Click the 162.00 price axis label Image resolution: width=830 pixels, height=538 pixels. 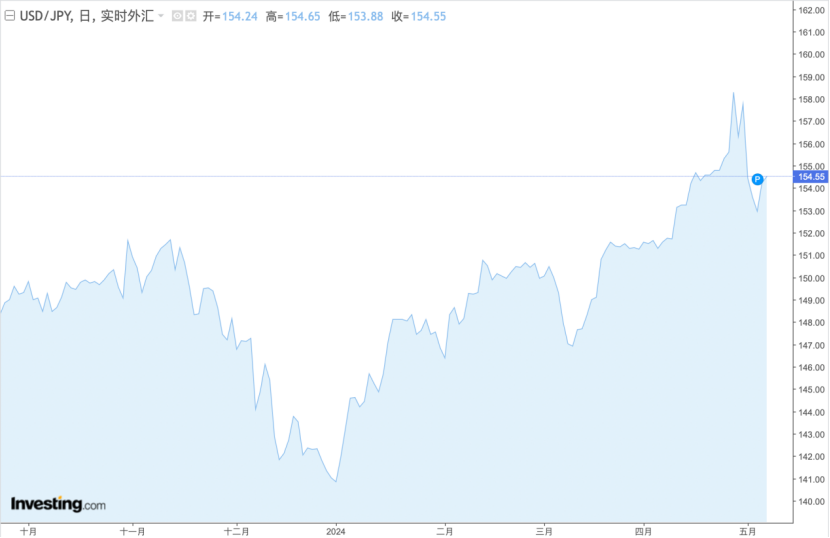click(x=811, y=10)
